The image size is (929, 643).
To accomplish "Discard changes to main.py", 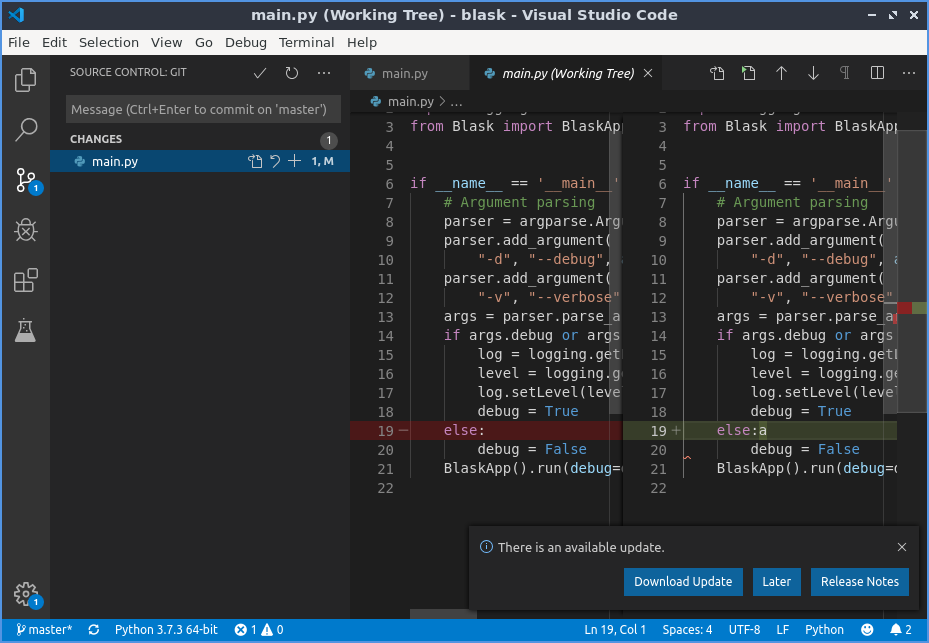I will (x=275, y=161).
